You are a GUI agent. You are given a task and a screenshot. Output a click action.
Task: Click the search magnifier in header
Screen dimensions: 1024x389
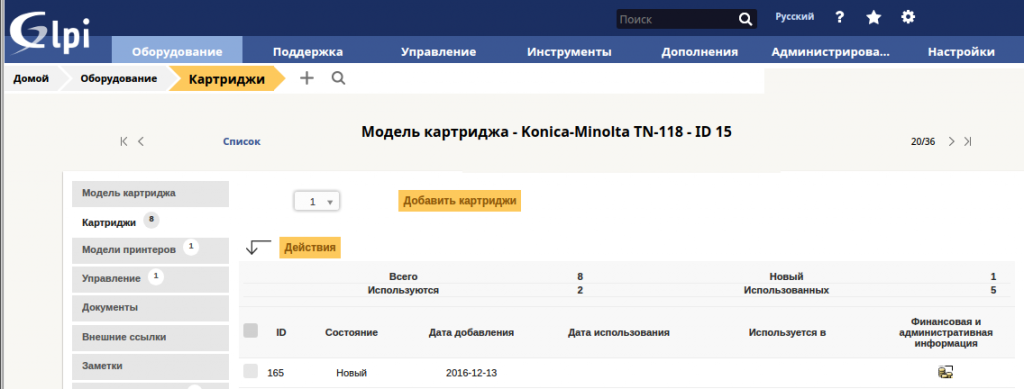[745, 19]
